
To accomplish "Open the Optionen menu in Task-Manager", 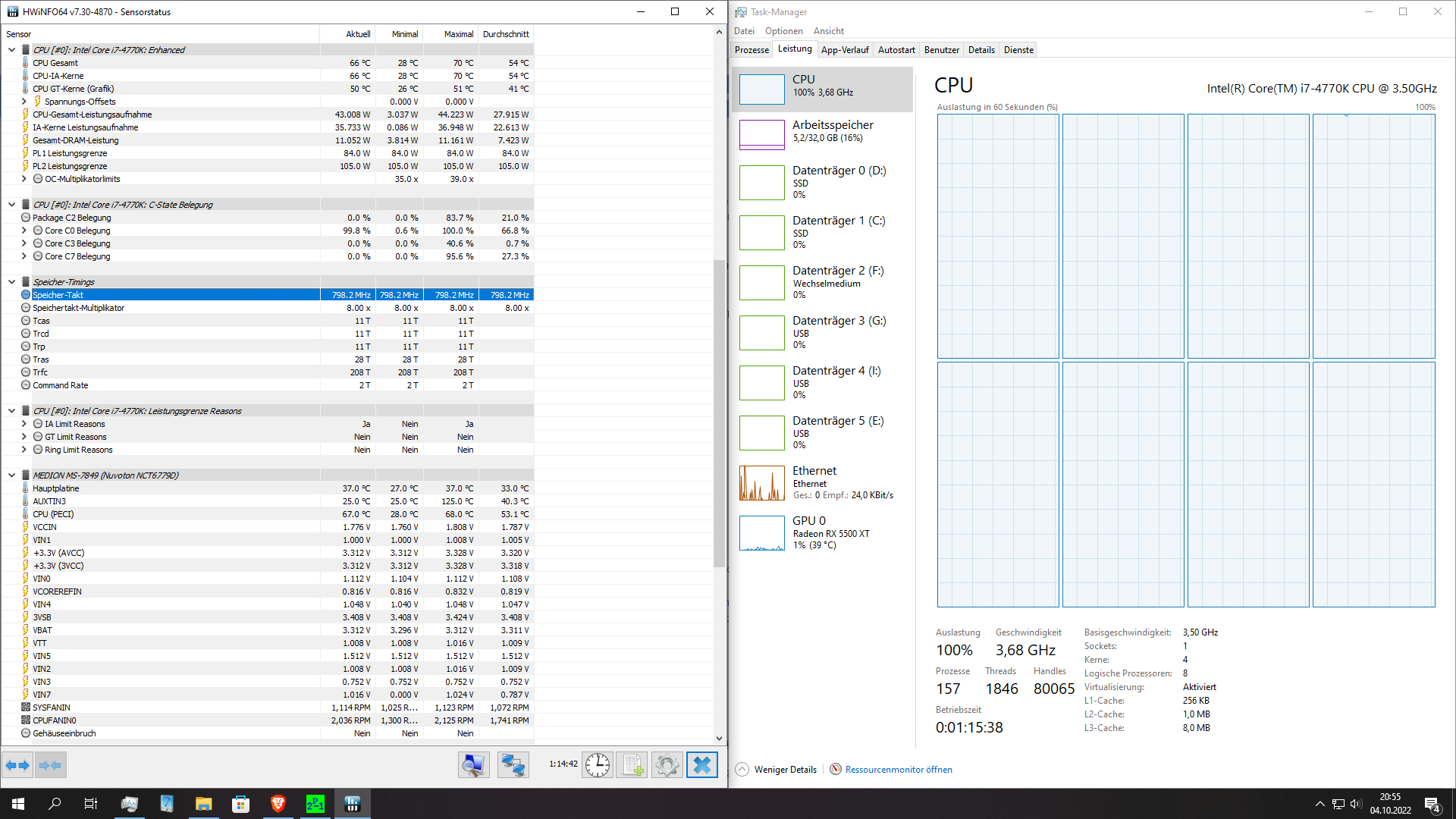I will pos(783,31).
